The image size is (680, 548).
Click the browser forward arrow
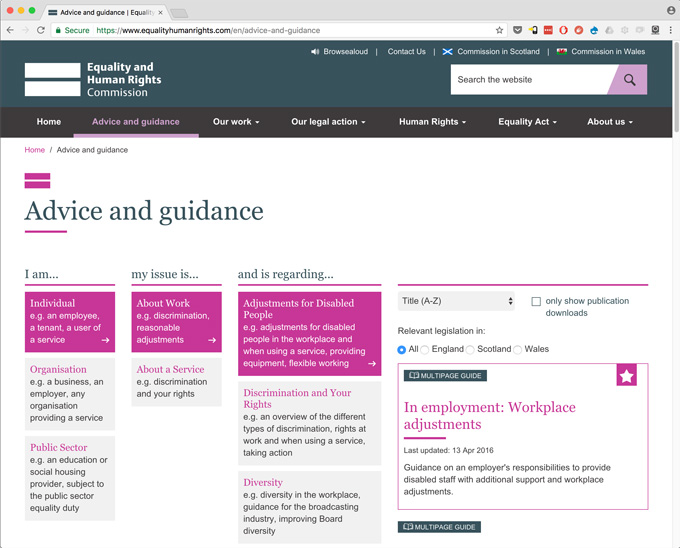[x=26, y=30]
